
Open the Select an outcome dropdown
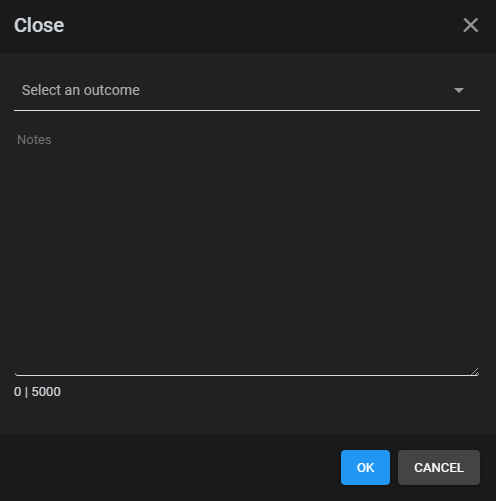point(247,90)
